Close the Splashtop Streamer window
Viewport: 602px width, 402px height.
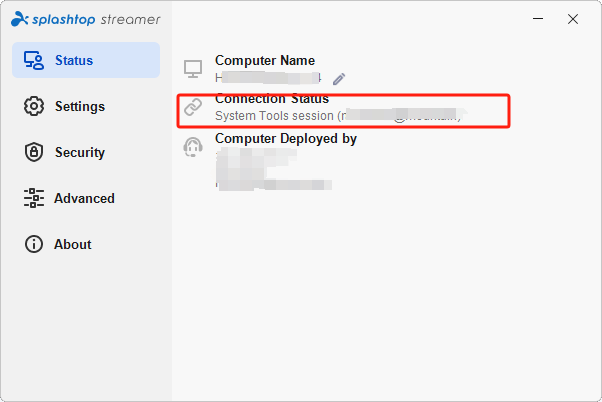[x=573, y=19]
